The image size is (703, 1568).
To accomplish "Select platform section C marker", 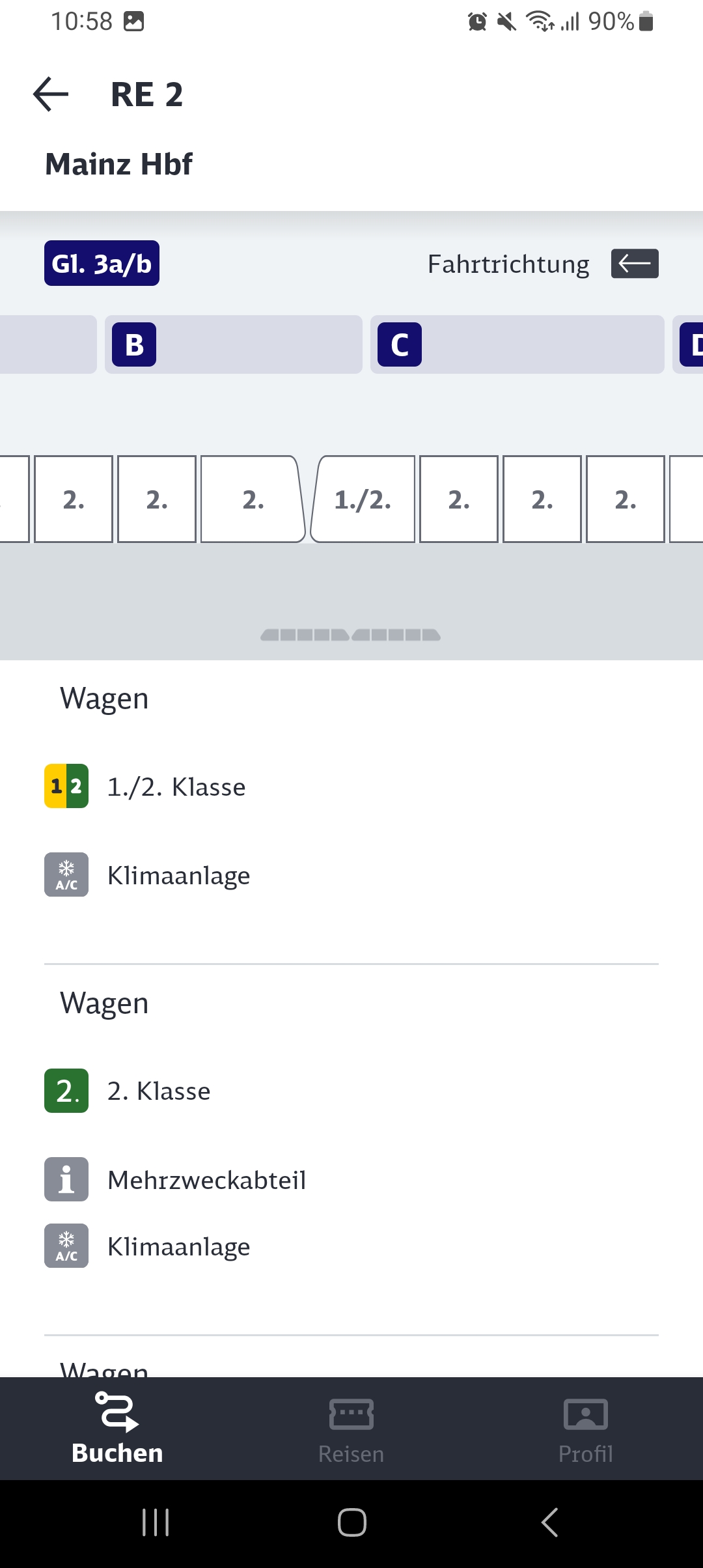I will click(x=400, y=344).
